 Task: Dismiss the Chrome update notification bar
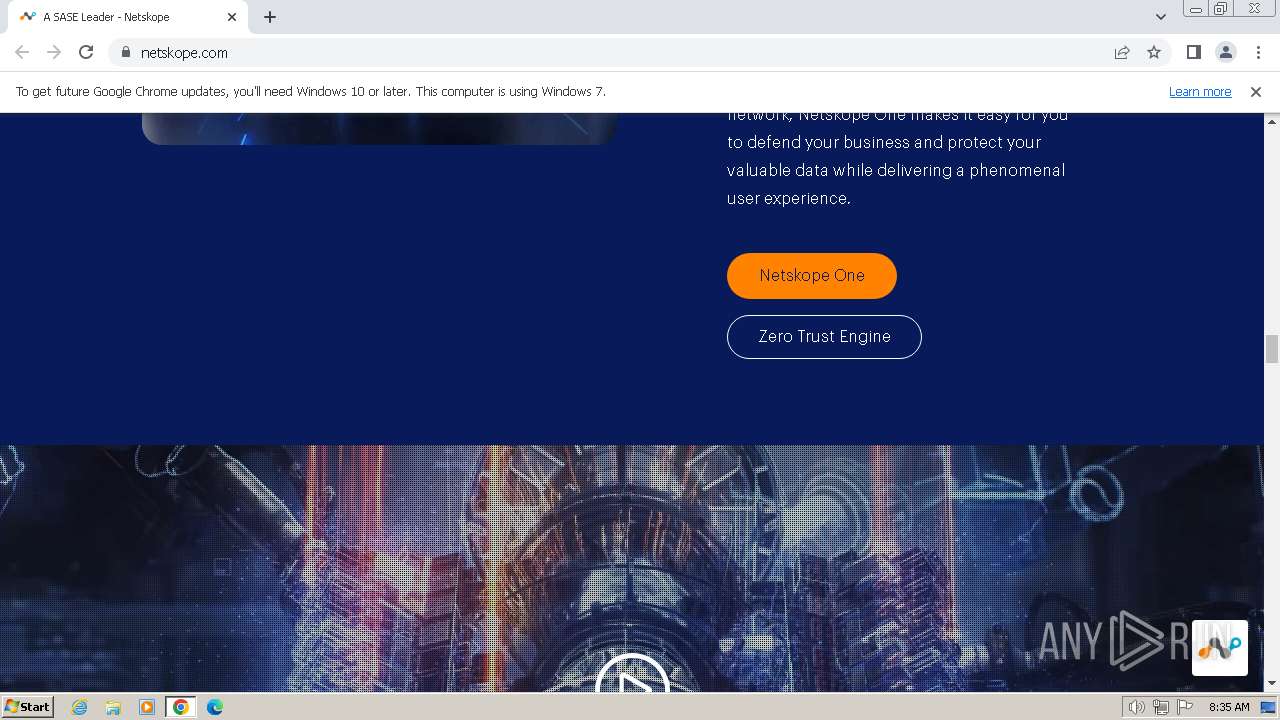(1256, 91)
